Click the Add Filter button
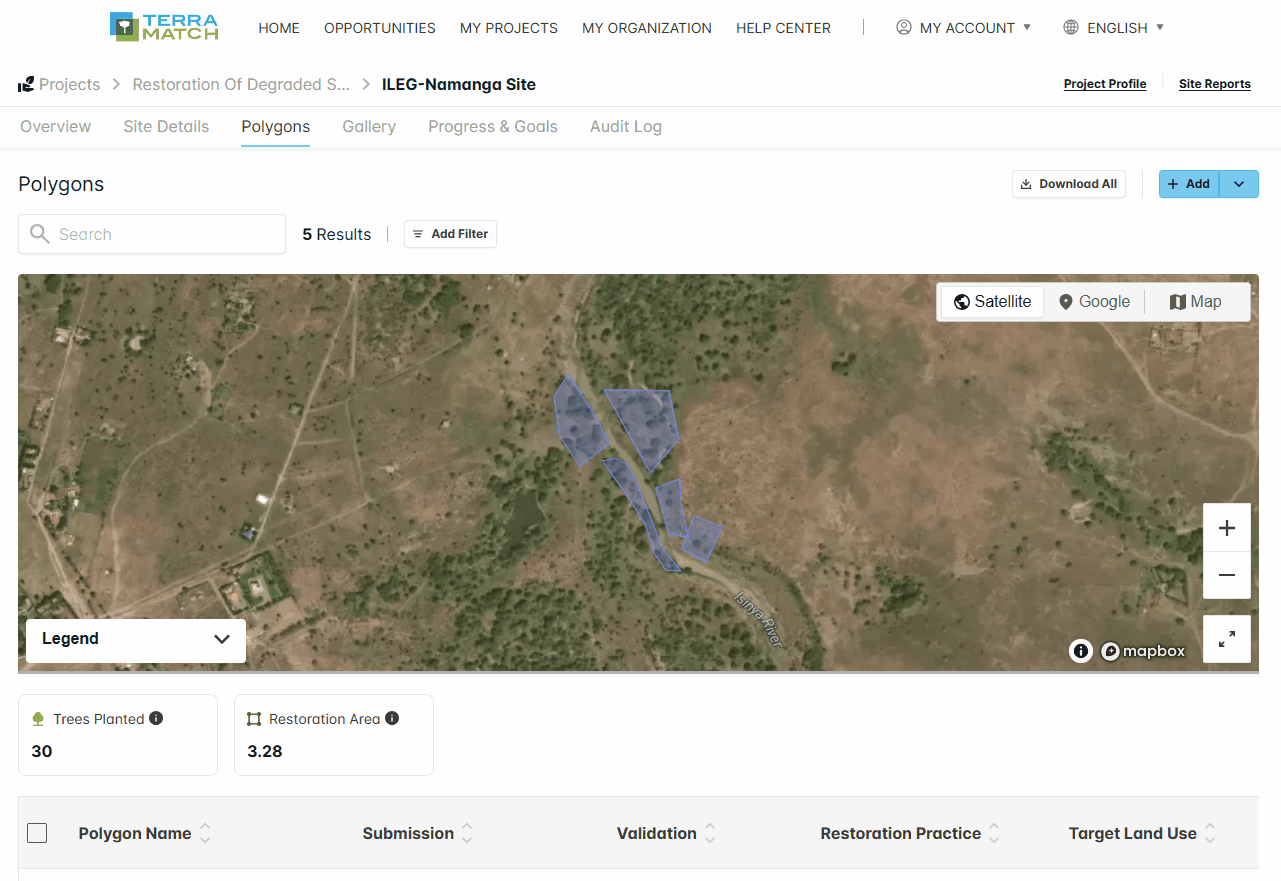The image size is (1281, 881). pos(450,234)
